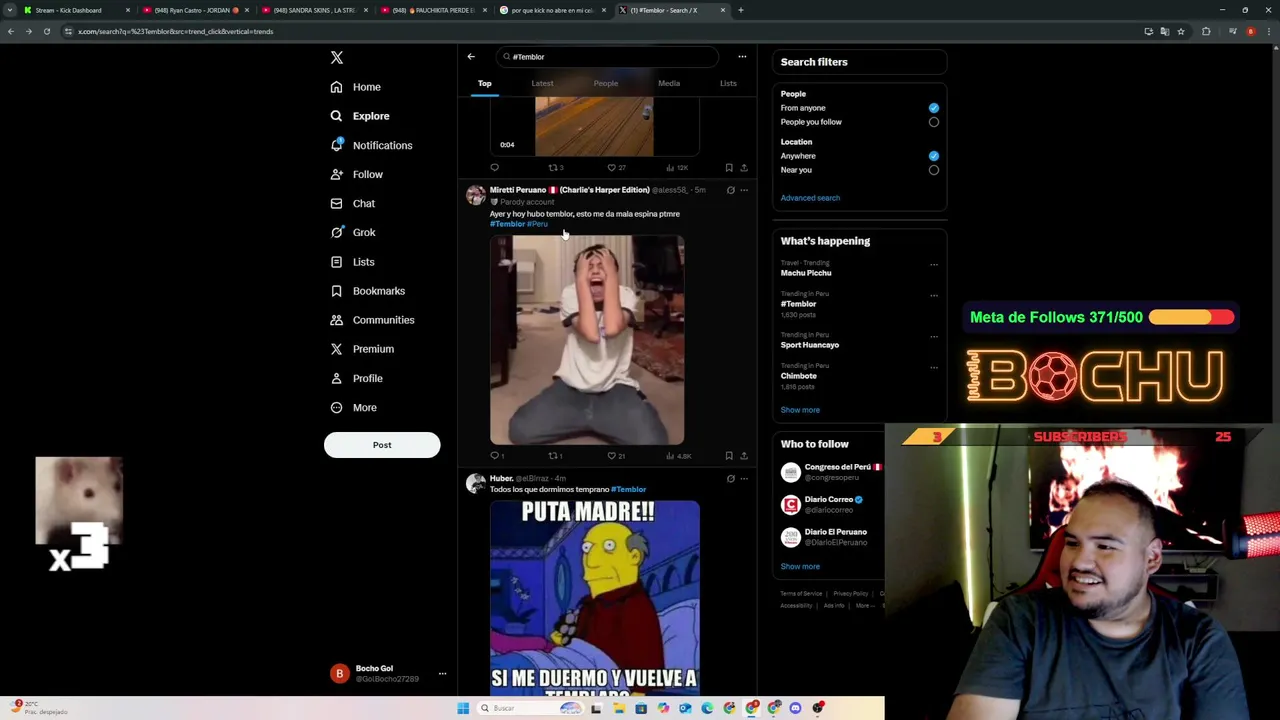Viewport: 1280px width, 720px height.
Task: Open Microsoft Edge from the taskbar
Action: coord(707,708)
